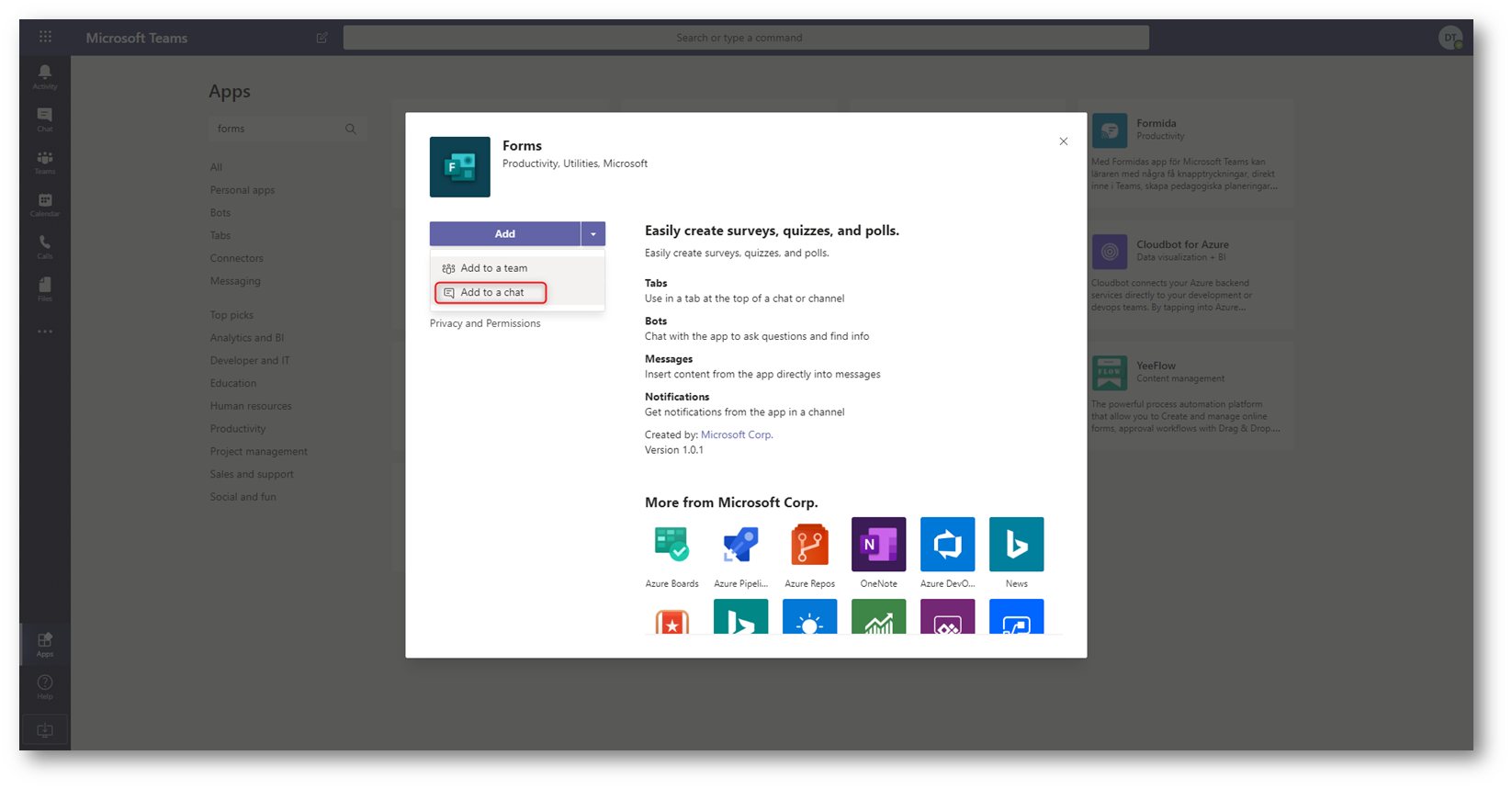Select Productivity in the Apps category list
The width and height of the screenshot is (1512, 789).
(238, 429)
